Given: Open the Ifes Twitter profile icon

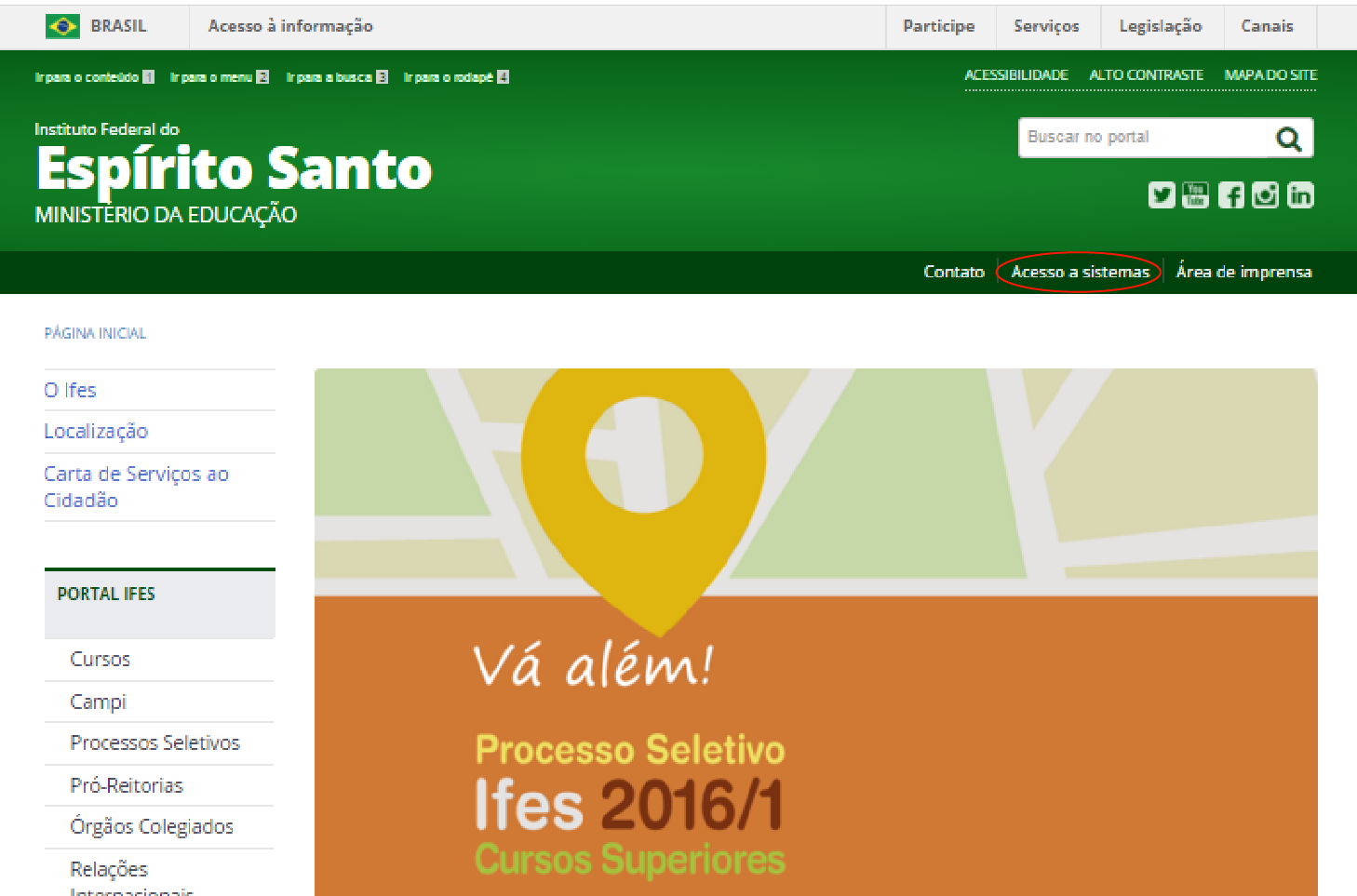Looking at the screenshot, I should click(x=1162, y=195).
